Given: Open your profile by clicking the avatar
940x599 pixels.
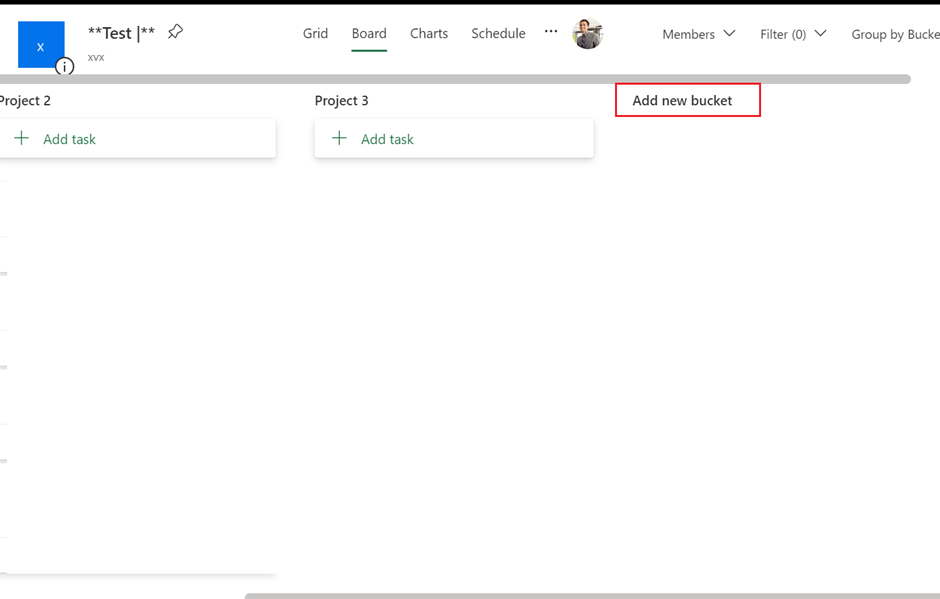Looking at the screenshot, I should coord(588,33).
